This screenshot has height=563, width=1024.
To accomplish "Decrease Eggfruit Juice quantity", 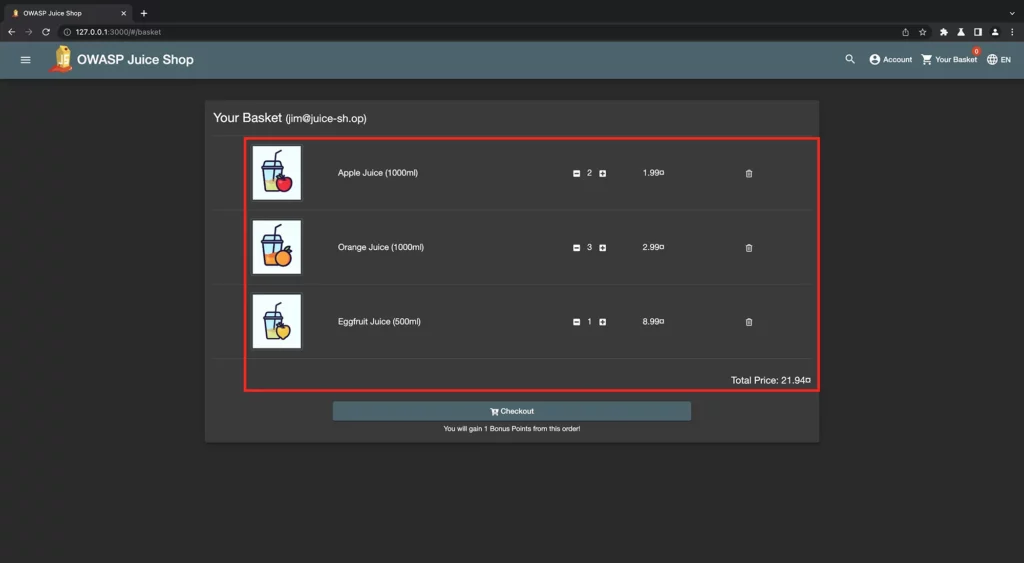I will pyautogui.click(x=576, y=322).
